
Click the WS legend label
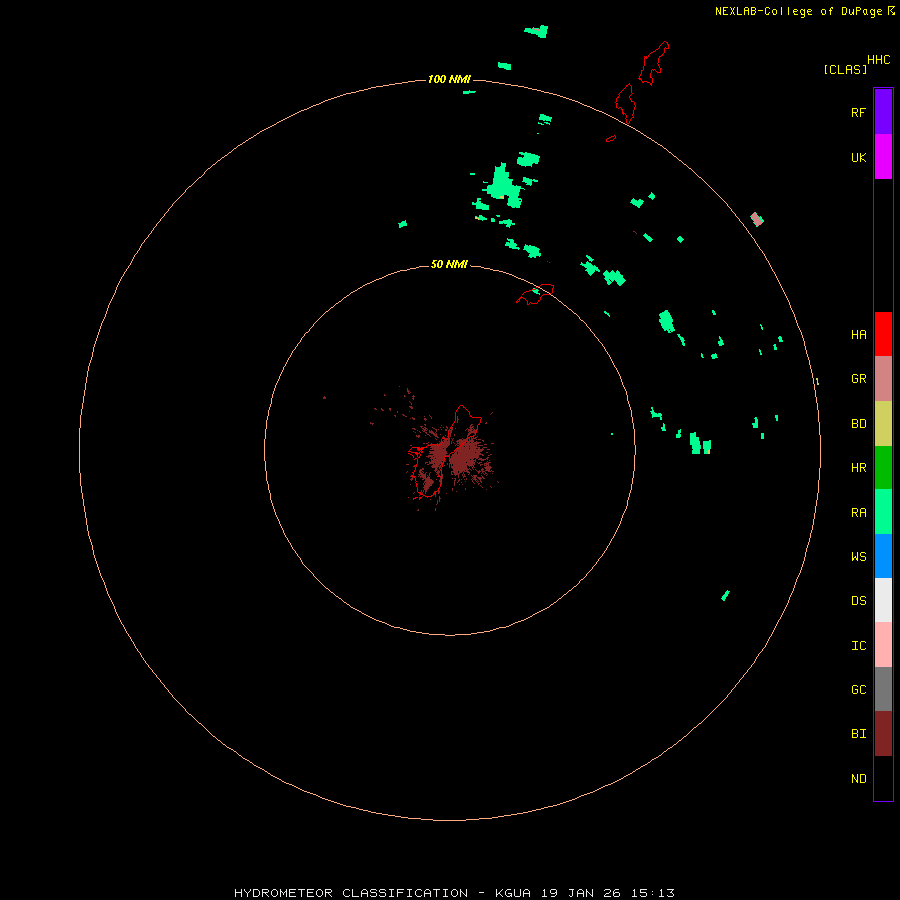[859, 556]
